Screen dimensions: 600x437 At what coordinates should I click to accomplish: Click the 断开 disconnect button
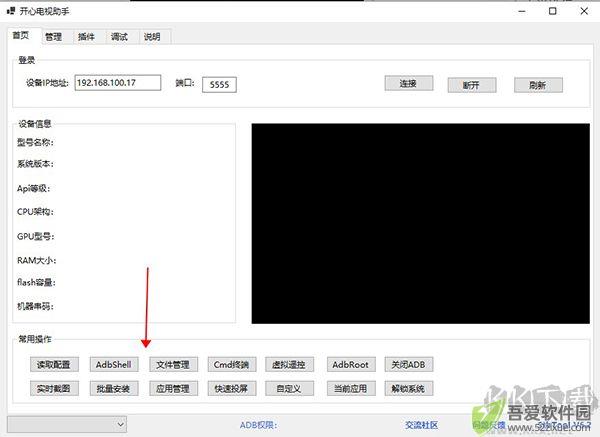(x=472, y=85)
